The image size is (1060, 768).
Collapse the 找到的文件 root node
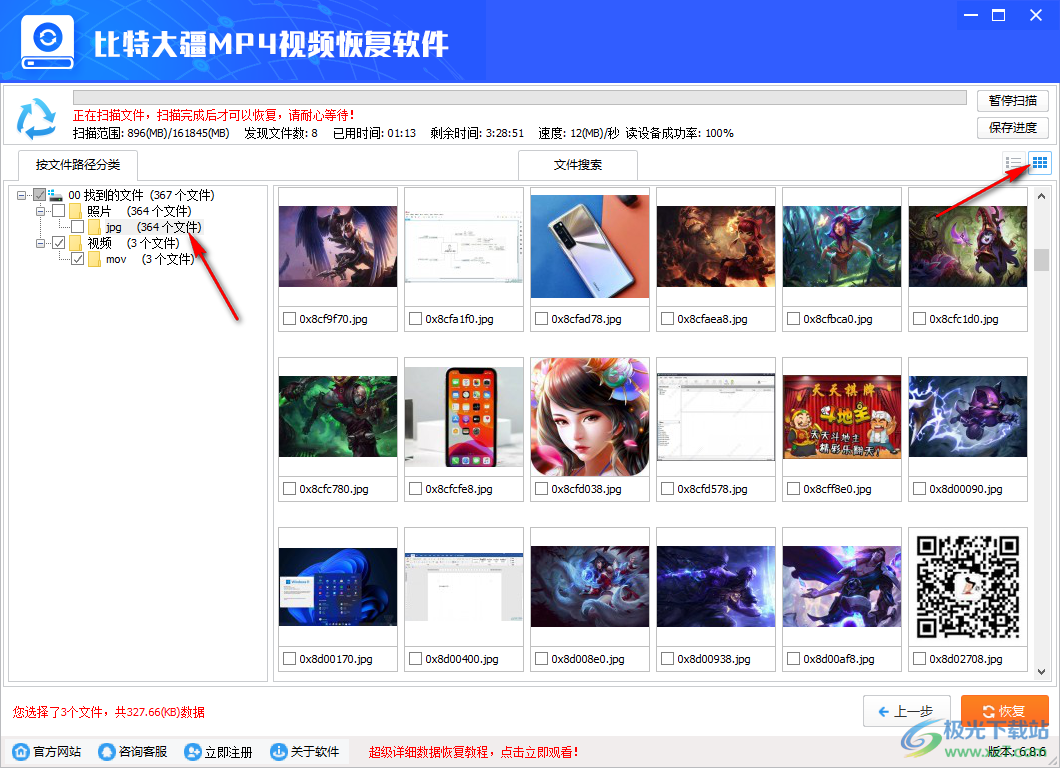[22, 195]
